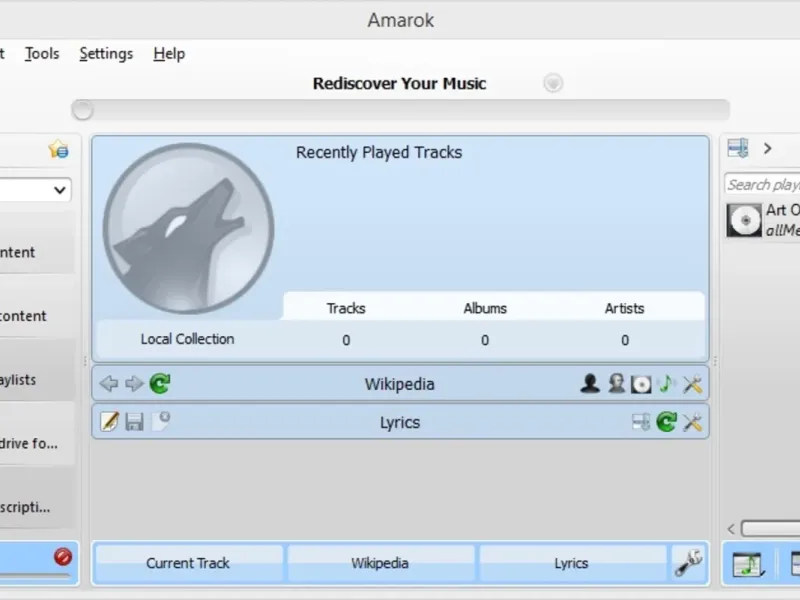Click the playlist track-progression note icon

tap(748, 564)
